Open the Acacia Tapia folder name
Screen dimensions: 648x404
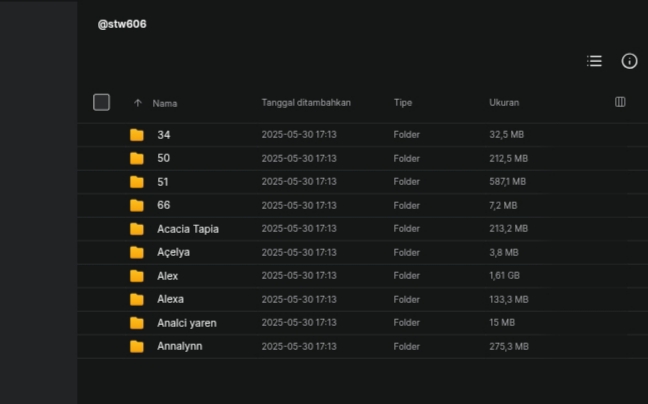[x=188, y=229]
